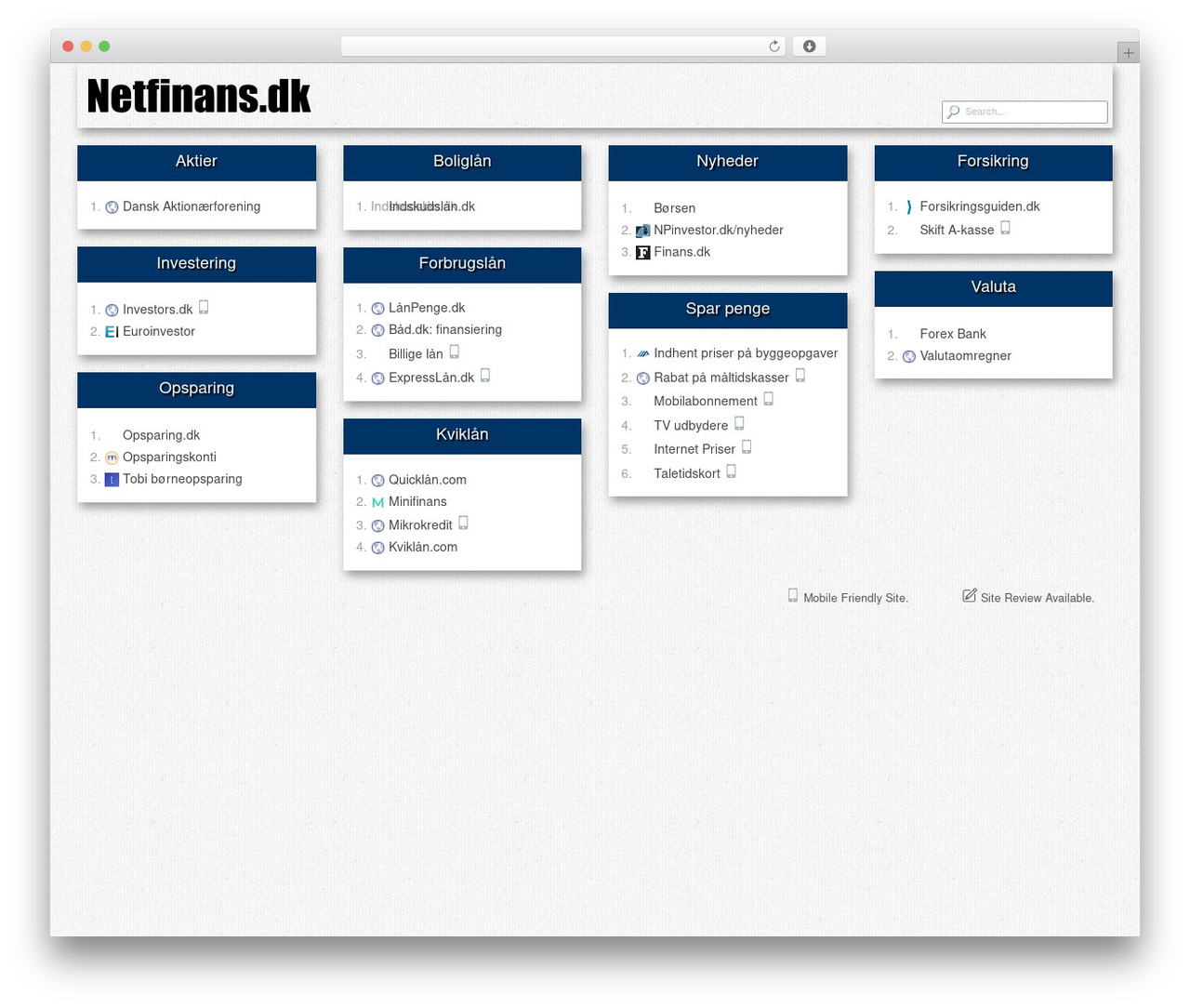
Task: Click the mobile icon beside Rabat på måltidskasser
Action: (800, 376)
